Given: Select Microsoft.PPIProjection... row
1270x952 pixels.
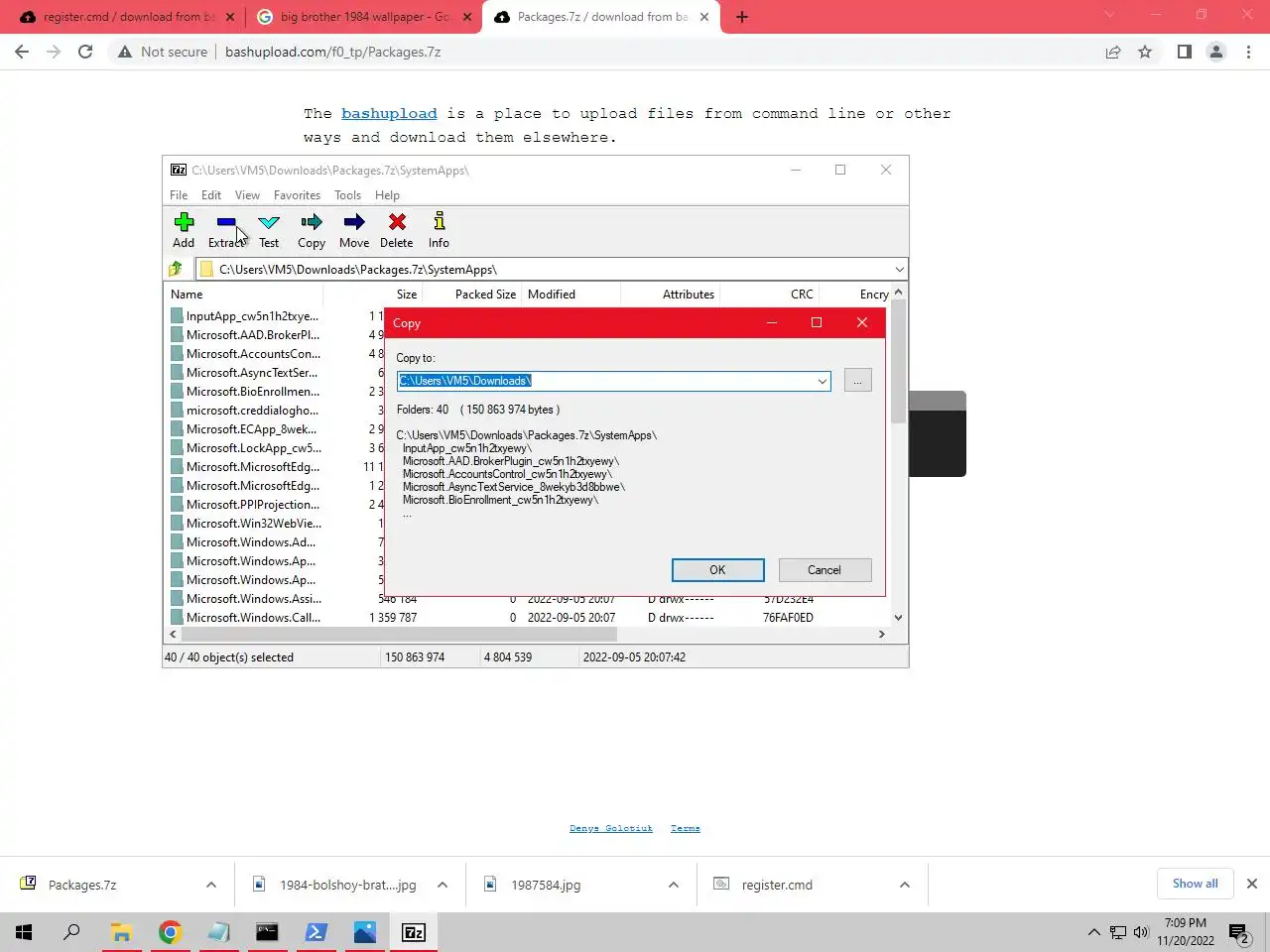Looking at the screenshot, I should pyautogui.click(x=253, y=505).
